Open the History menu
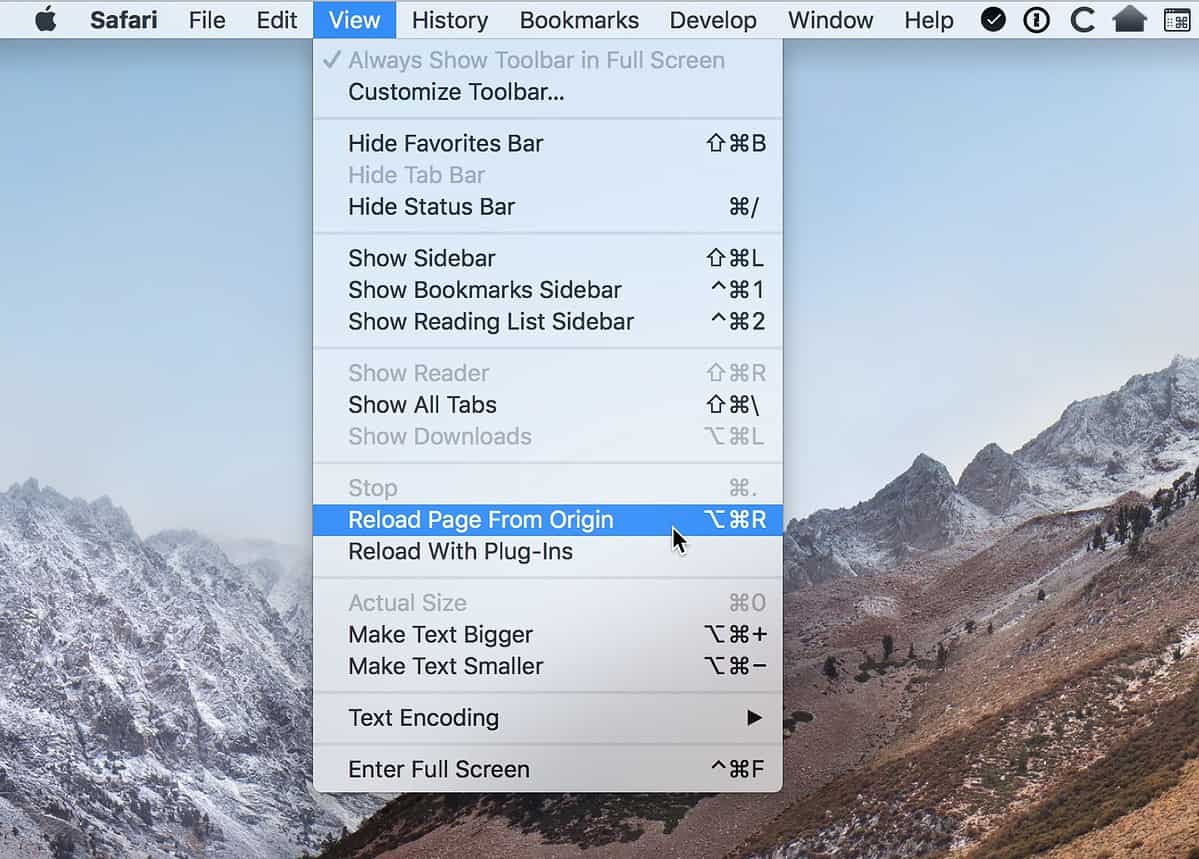Viewport: 1199px width, 859px height. (450, 19)
